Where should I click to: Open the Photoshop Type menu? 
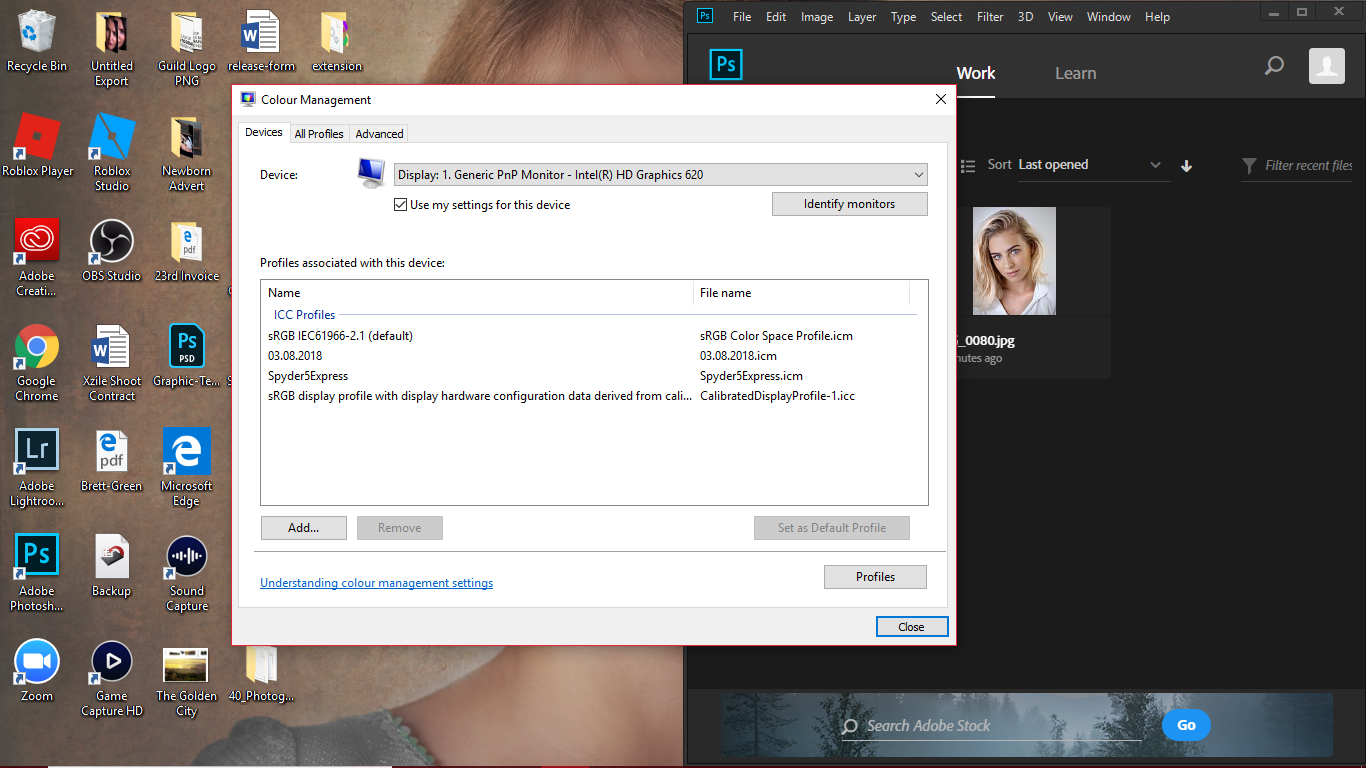point(903,17)
